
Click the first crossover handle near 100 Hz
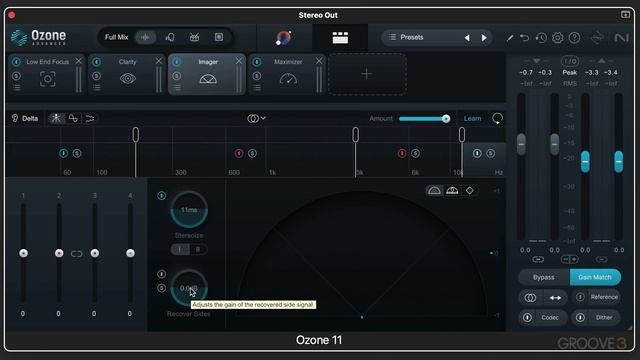tap(136, 135)
